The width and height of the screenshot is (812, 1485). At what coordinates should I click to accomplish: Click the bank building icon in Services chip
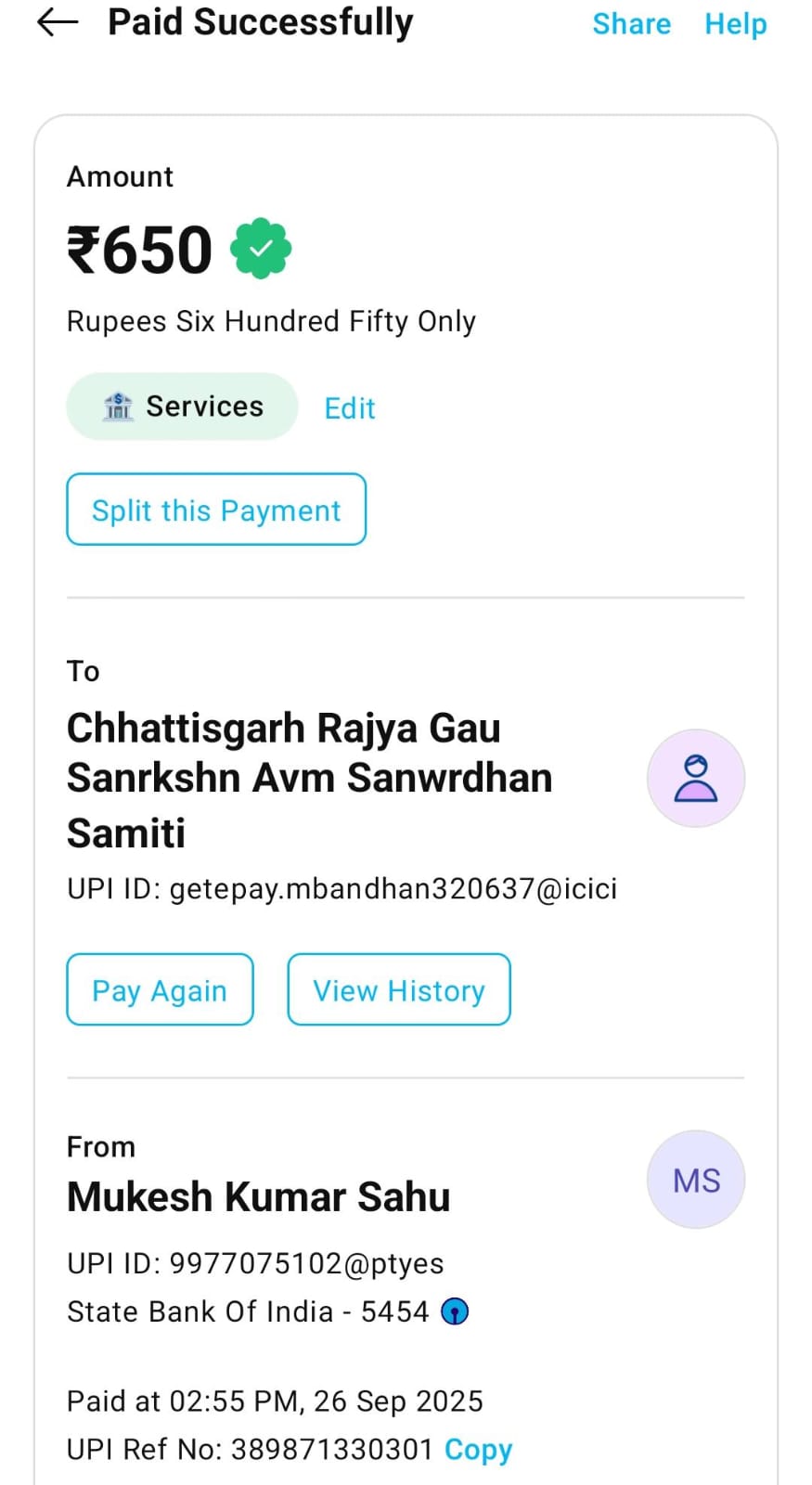[x=118, y=407]
